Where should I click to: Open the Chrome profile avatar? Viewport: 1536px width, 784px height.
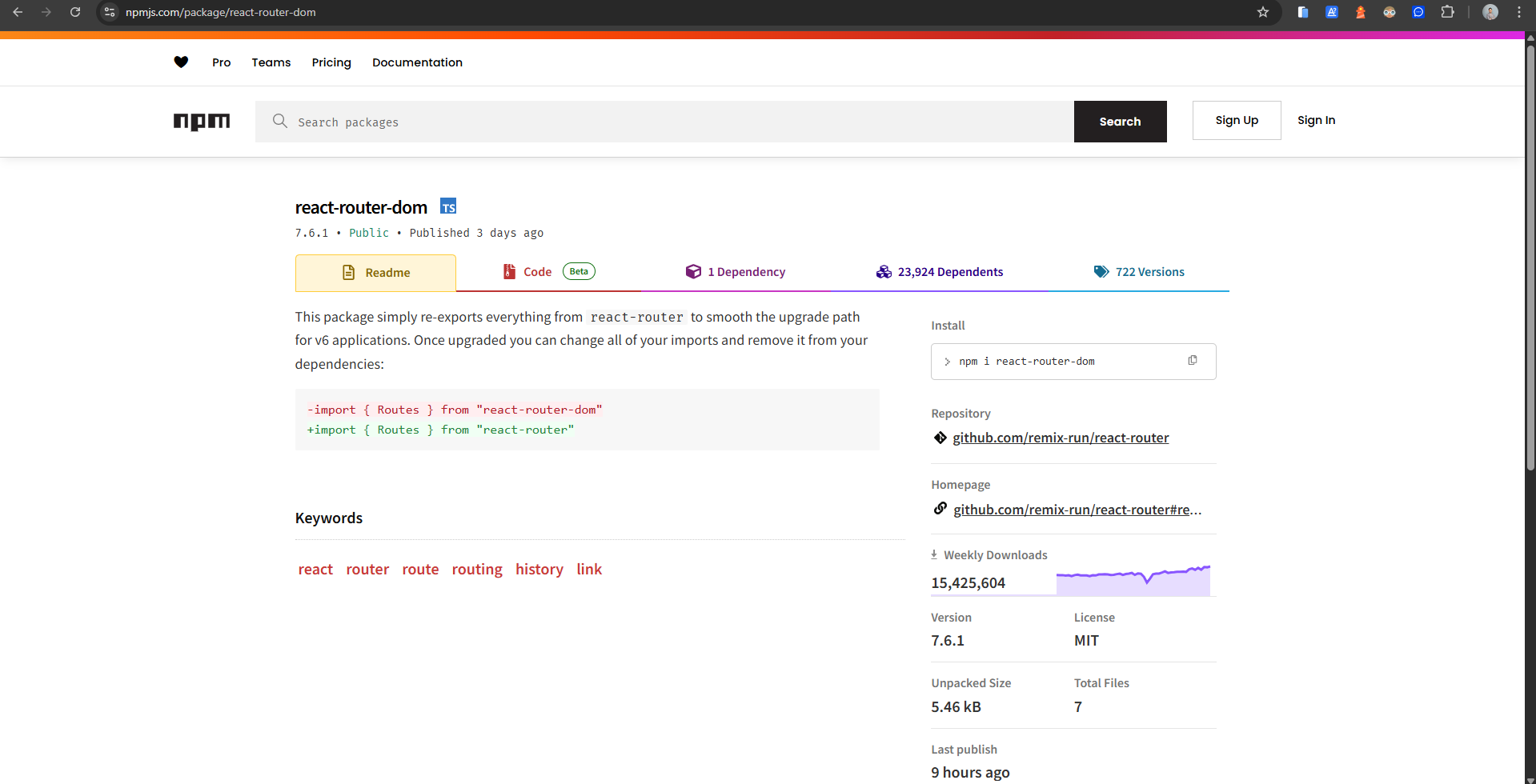[1490, 12]
